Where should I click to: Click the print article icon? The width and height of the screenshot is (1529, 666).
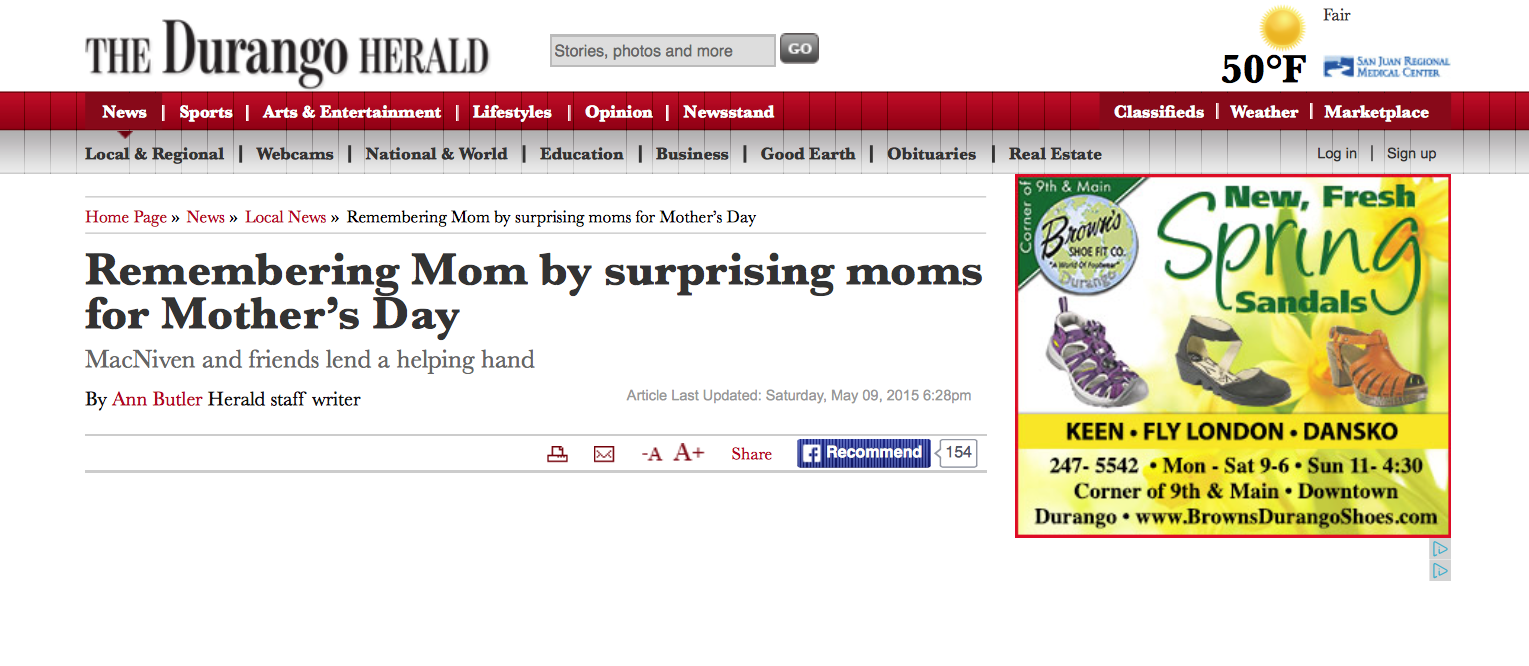coord(557,454)
